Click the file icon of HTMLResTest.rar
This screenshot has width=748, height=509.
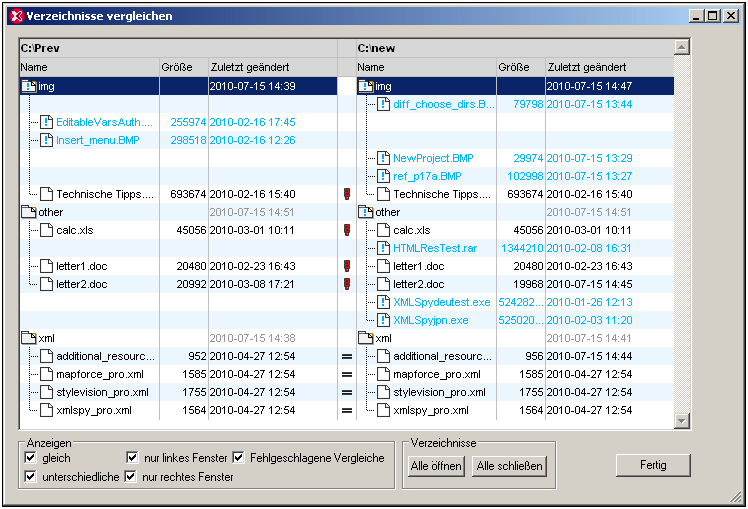pyautogui.click(x=382, y=248)
